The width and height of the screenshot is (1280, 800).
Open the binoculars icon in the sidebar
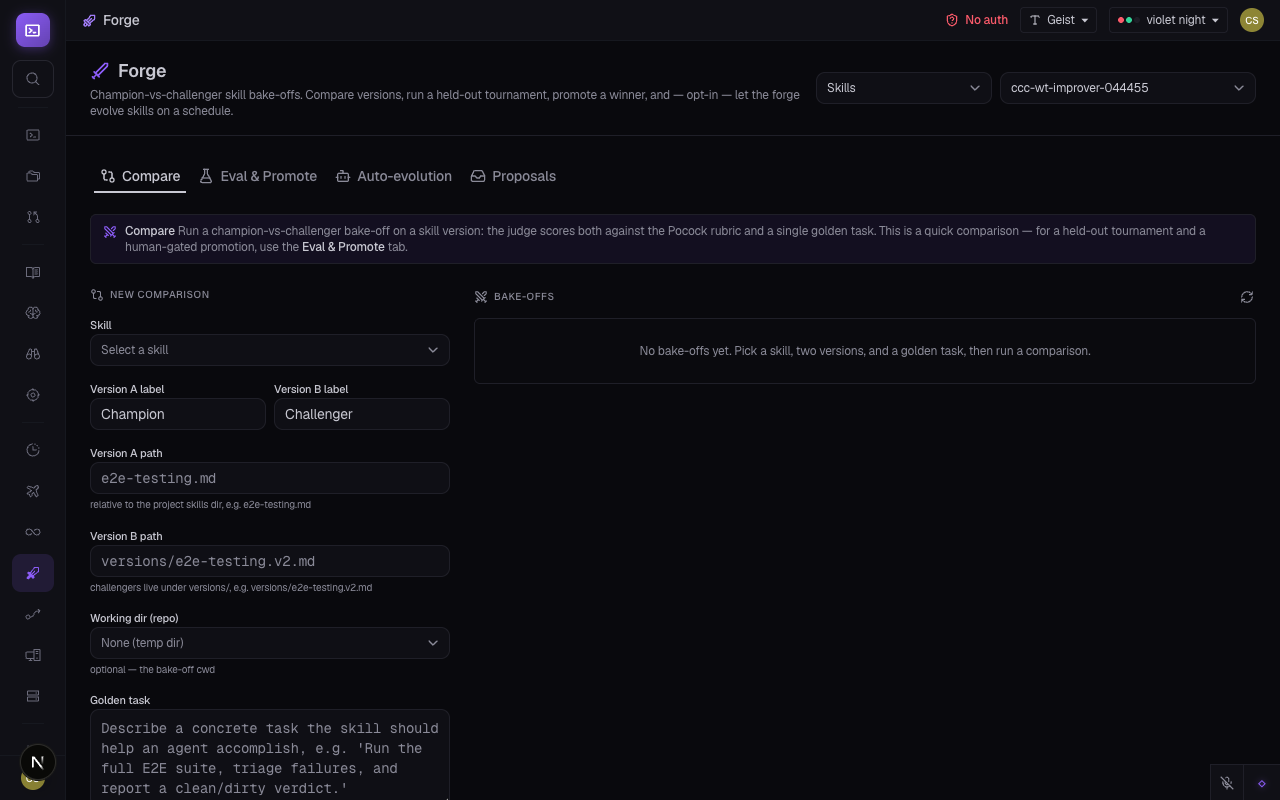(33, 354)
